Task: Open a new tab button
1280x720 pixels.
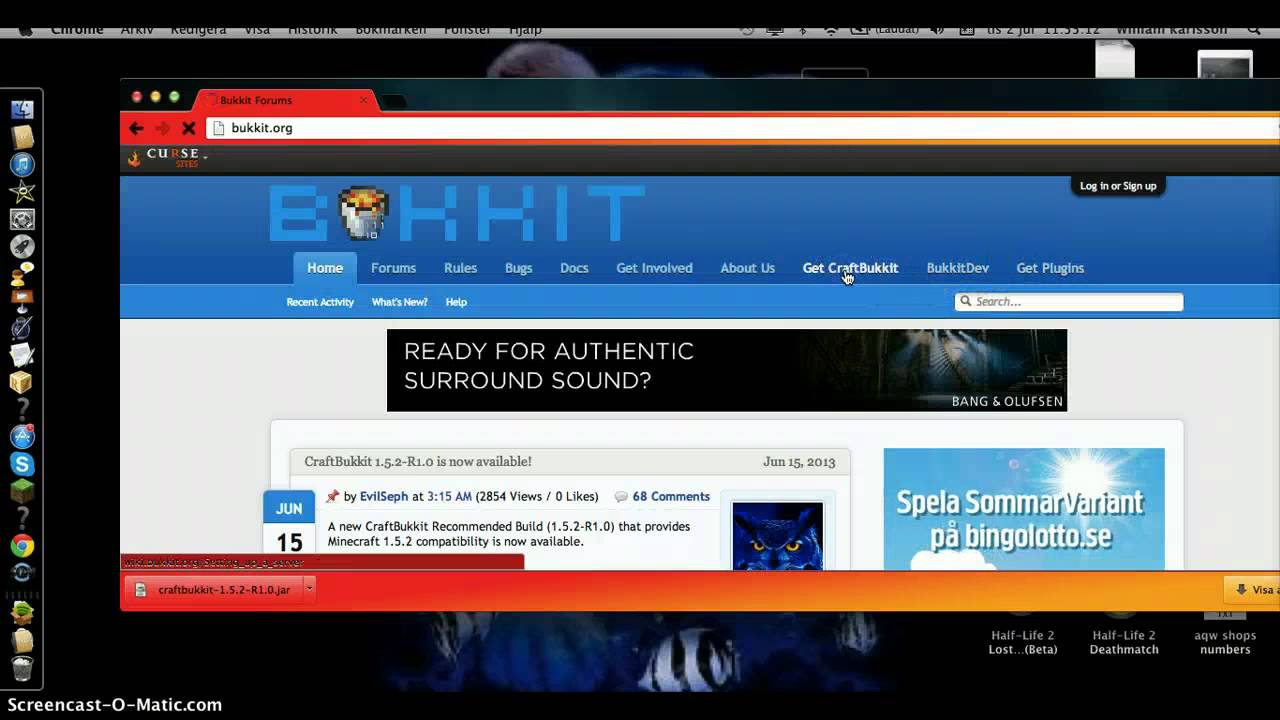Action: click(393, 101)
